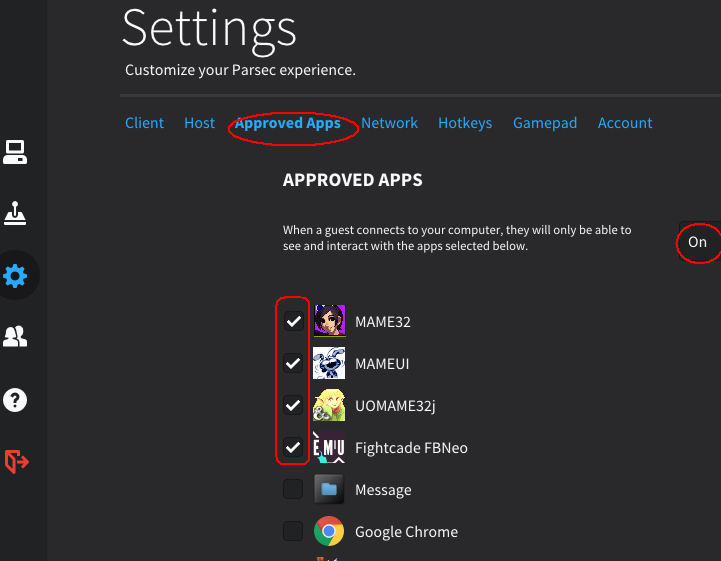Click the MAMEUI app name
The width and height of the screenshot is (721, 561).
[382, 364]
